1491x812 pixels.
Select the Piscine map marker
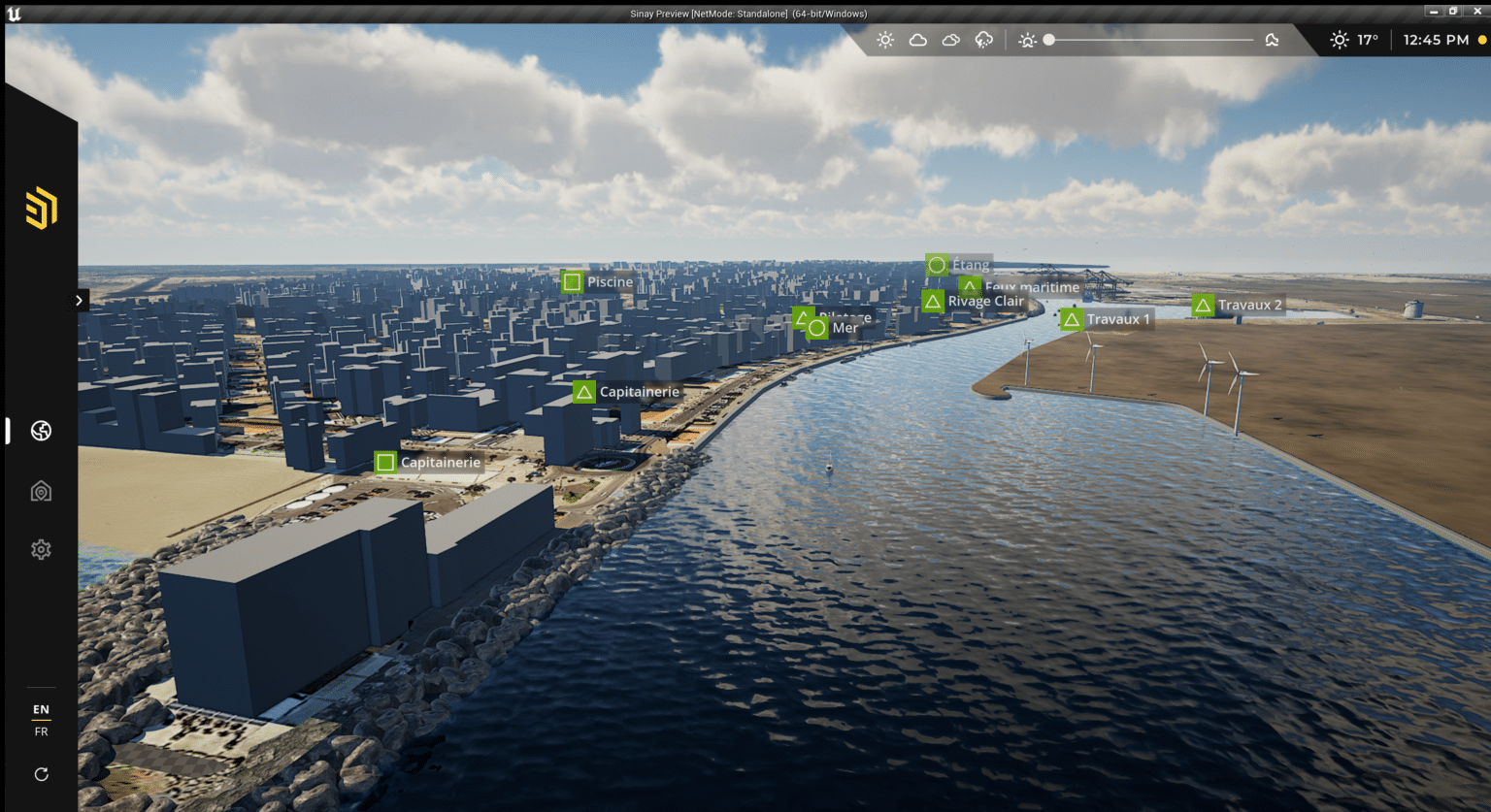(571, 281)
